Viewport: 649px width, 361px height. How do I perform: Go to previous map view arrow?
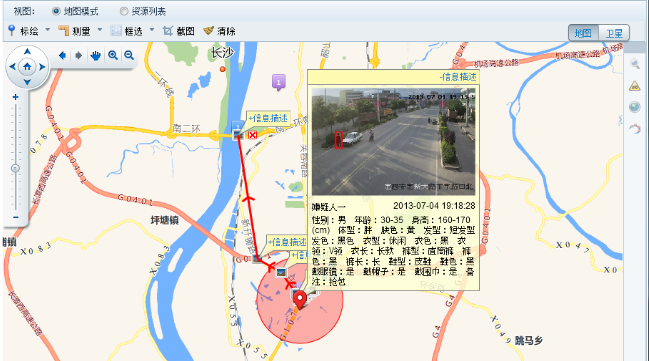[x=62, y=55]
